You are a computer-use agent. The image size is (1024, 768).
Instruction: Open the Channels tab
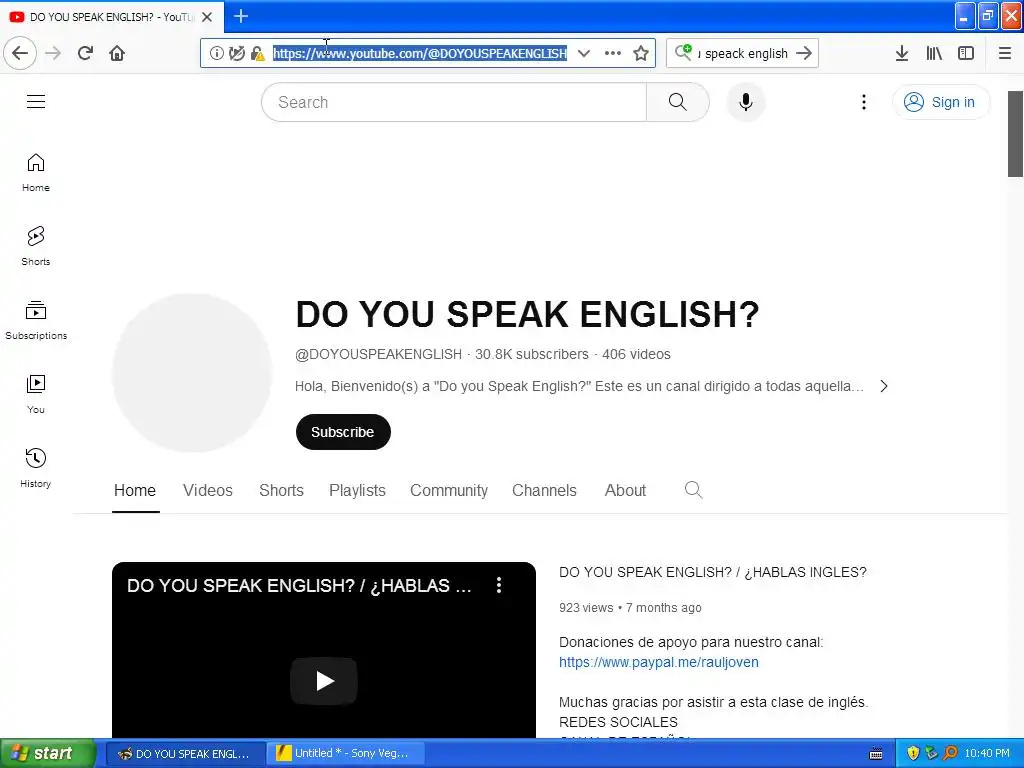click(x=544, y=490)
